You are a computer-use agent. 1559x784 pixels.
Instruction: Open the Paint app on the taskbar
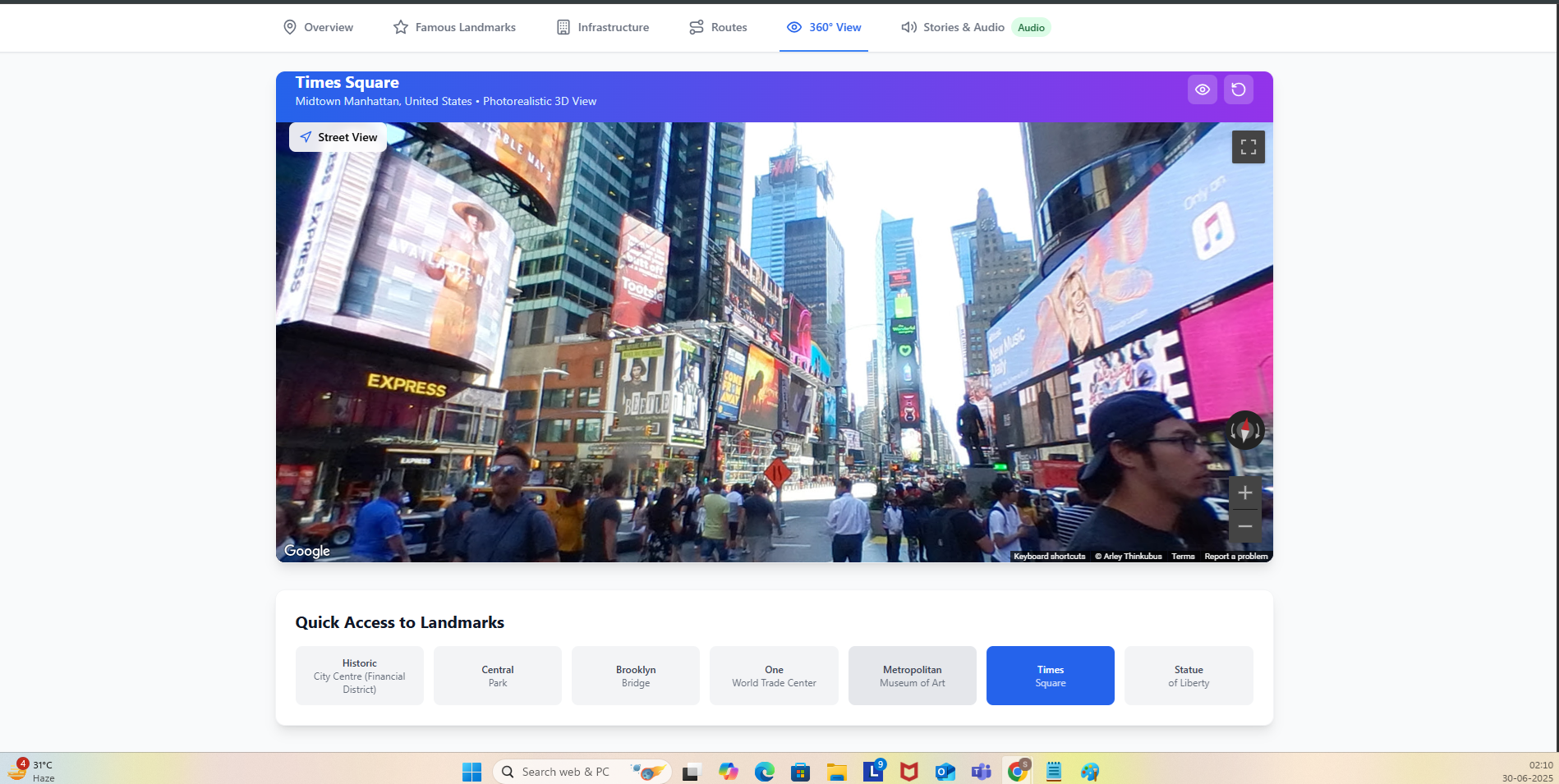tap(1090, 772)
